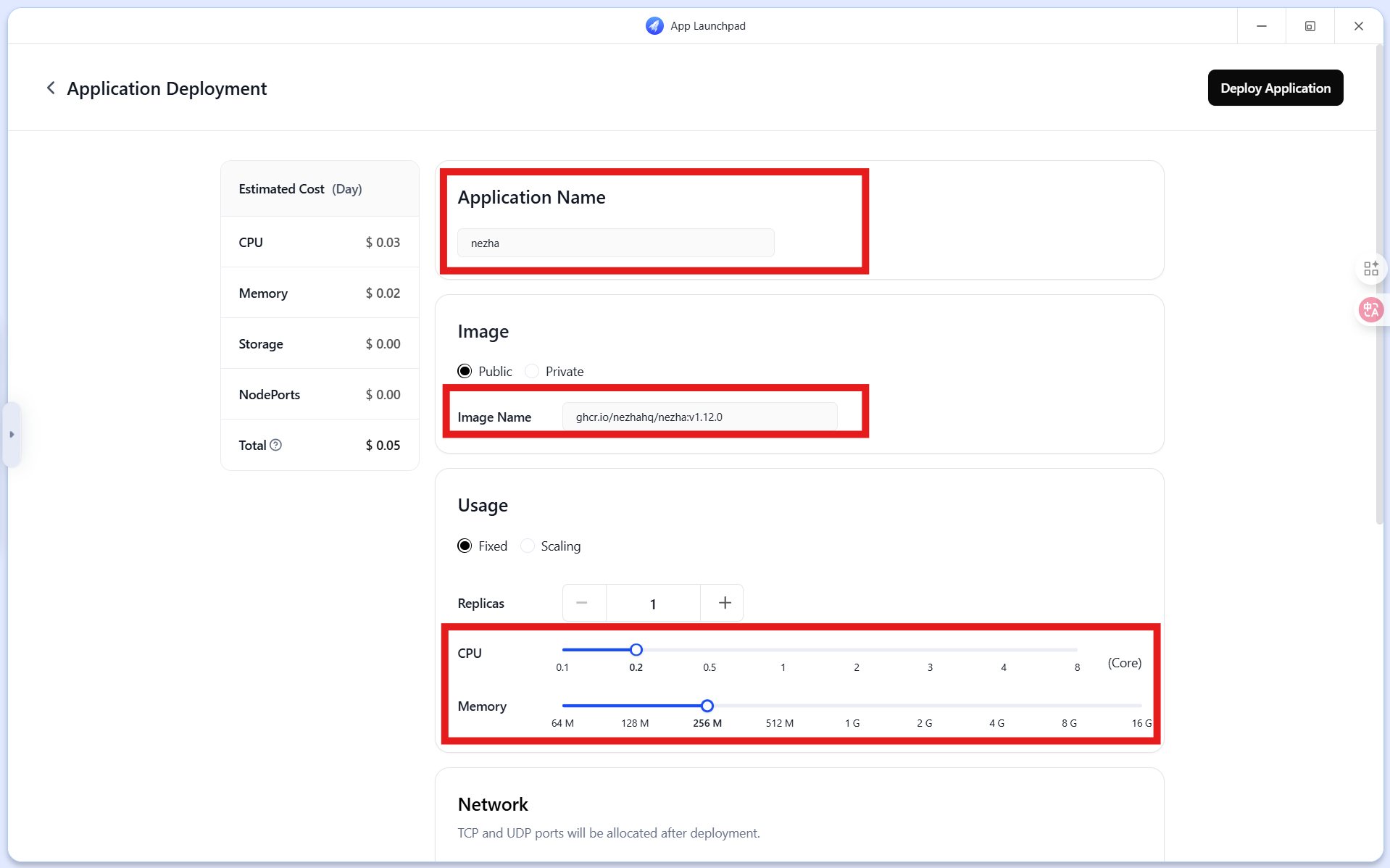Click the Application Name input field
This screenshot has width=1390, height=868.
[x=616, y=243]
